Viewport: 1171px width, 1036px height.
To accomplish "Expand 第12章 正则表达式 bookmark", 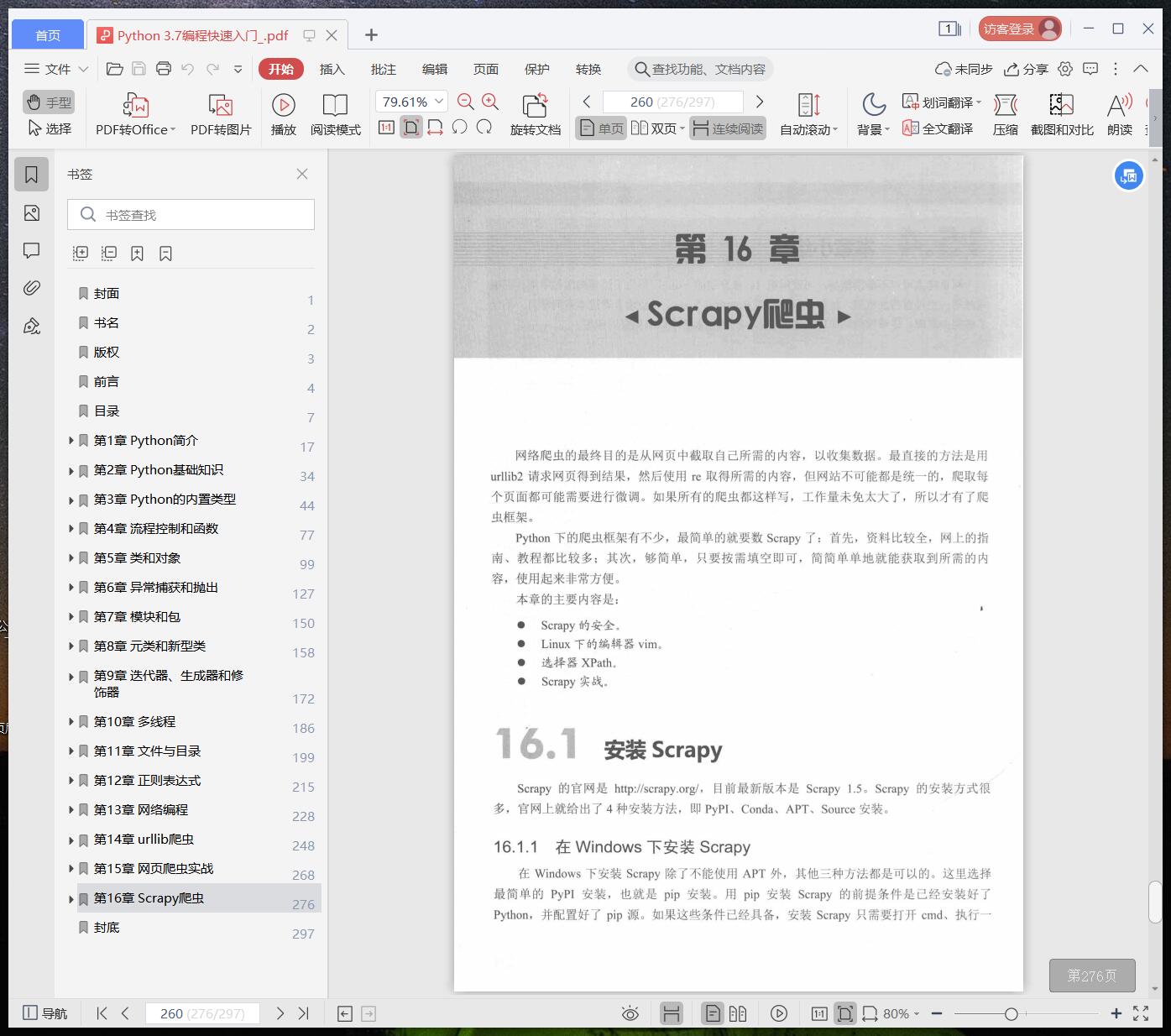I will click(71, 781).
